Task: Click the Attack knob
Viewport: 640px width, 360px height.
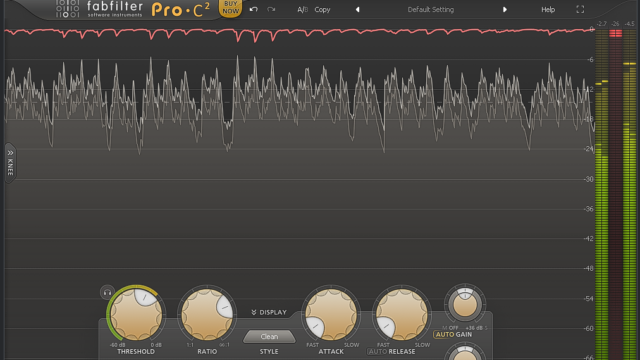Action: coord(331,315)
